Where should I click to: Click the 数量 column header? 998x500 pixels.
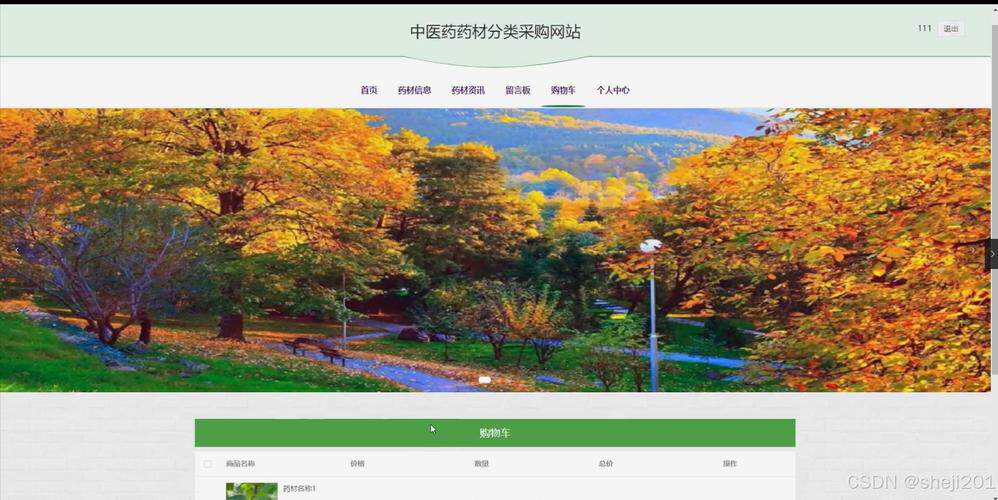click(x=481, y=464)
